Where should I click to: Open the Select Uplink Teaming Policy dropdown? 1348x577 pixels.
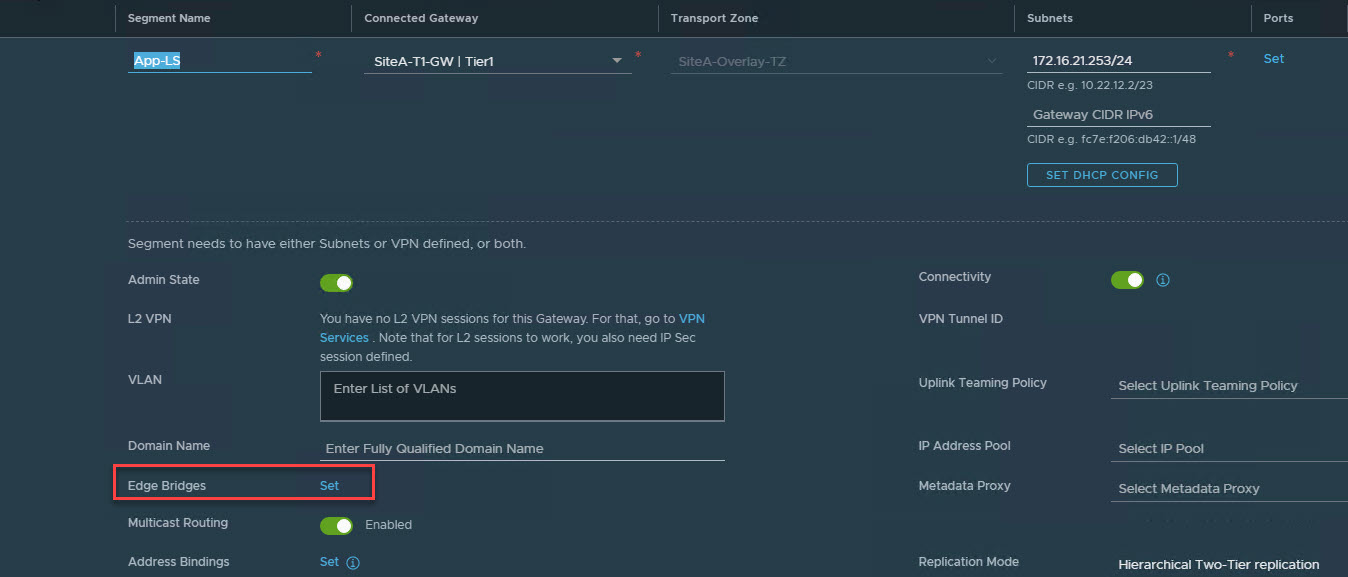pyautogui.click(x=1228, y=386)
